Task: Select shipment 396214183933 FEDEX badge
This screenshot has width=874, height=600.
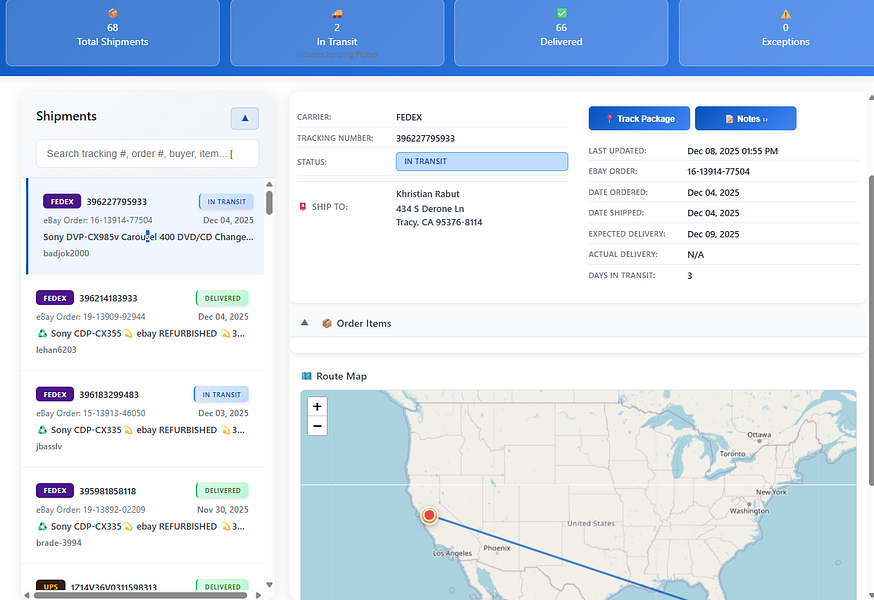Action: point(55,298)
